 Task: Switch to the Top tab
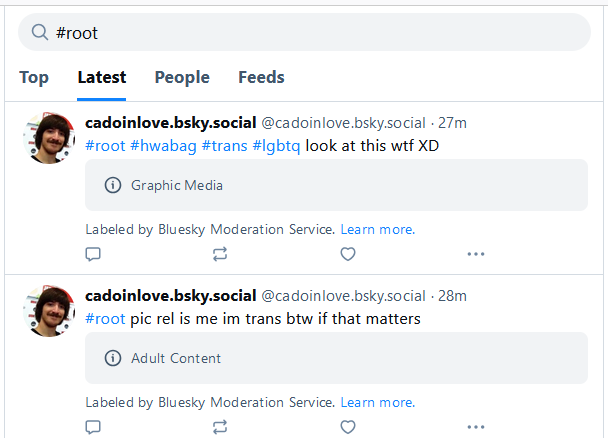34,77
